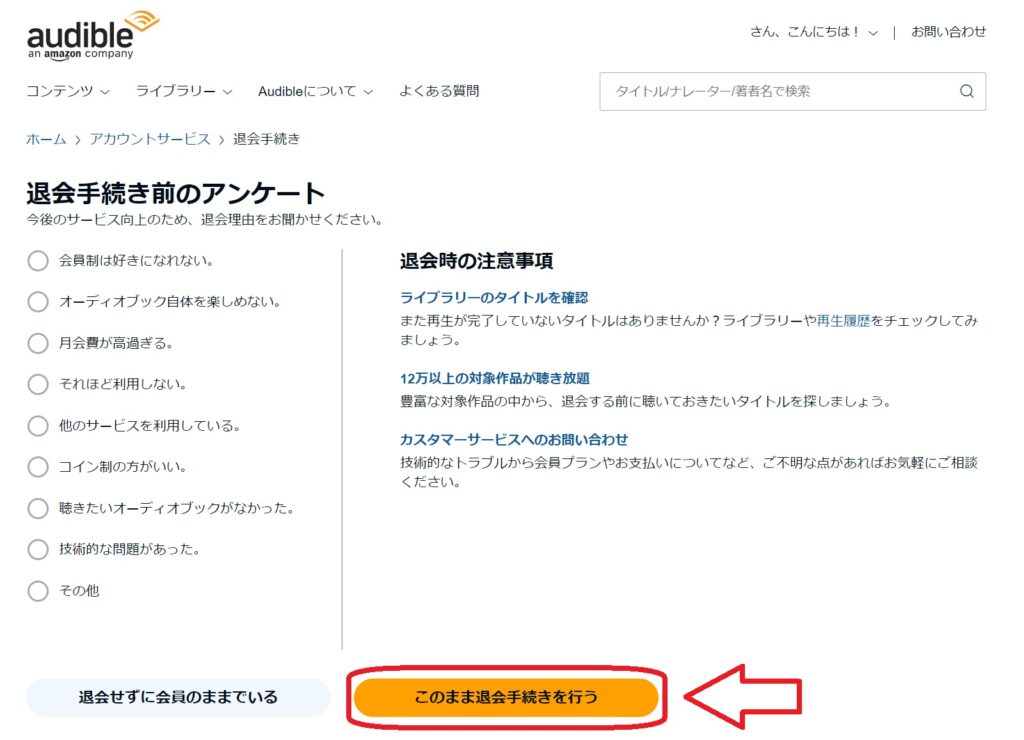Select radio '他のサービスを利用している。'
Viewport: 1024px width, 740px height.
coord(38,426)
